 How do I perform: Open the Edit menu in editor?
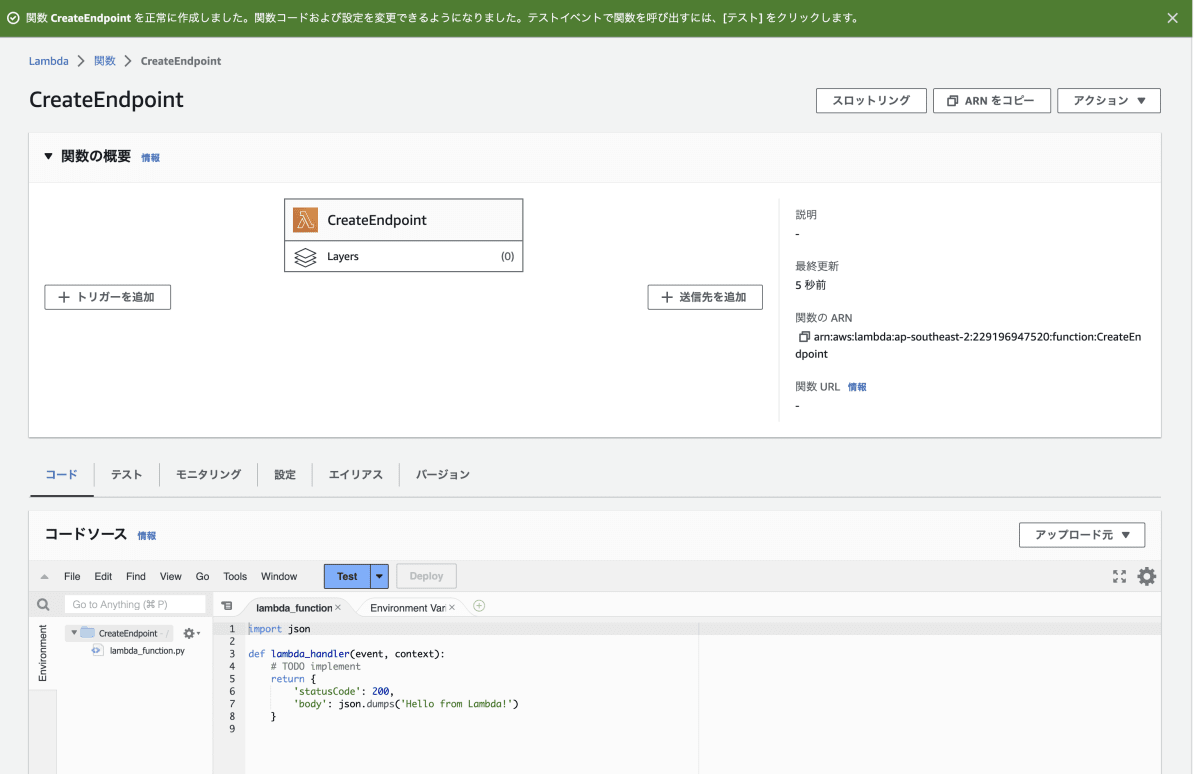103,577
